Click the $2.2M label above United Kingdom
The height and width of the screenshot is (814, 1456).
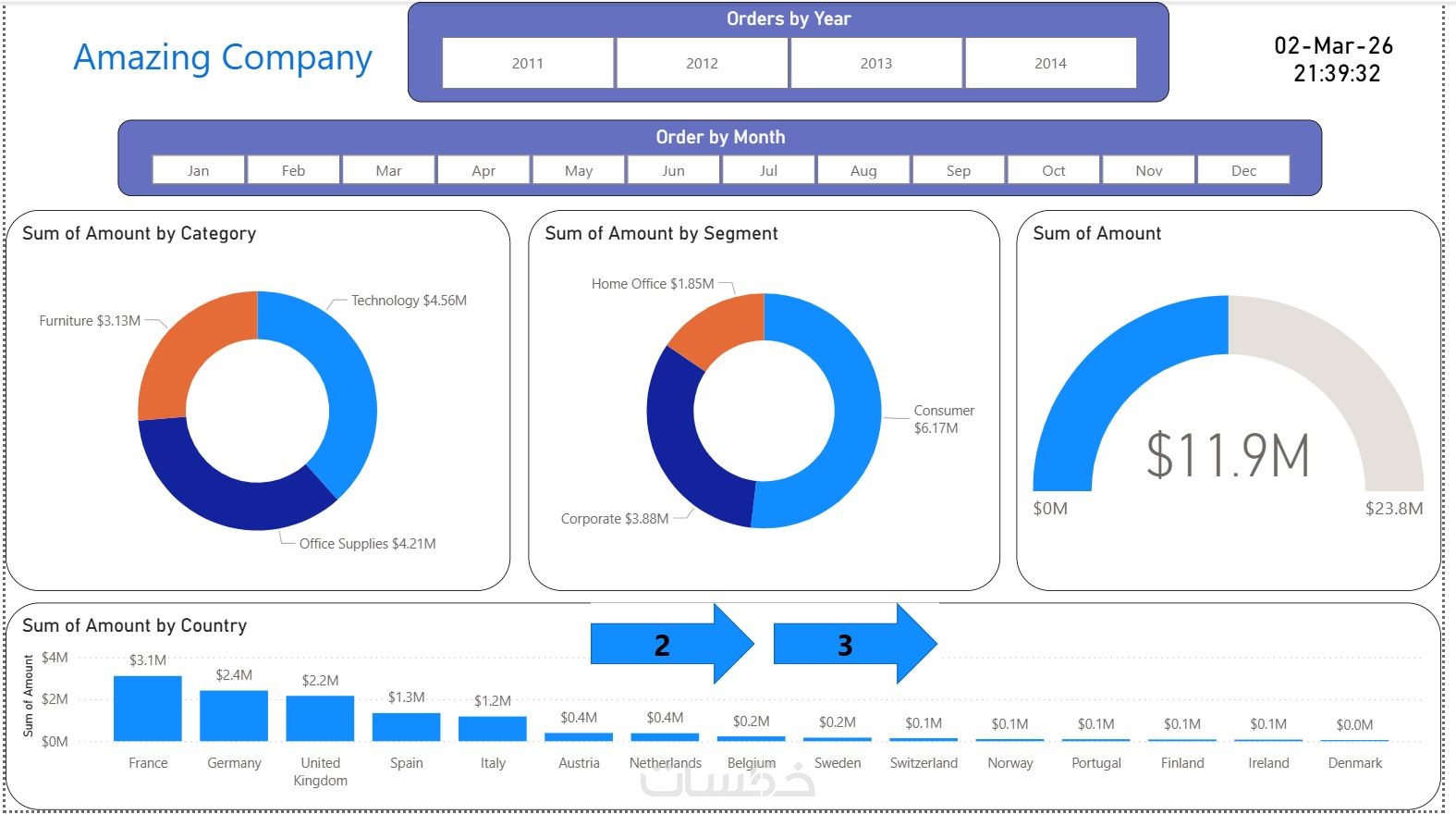(x=320, y=681)
